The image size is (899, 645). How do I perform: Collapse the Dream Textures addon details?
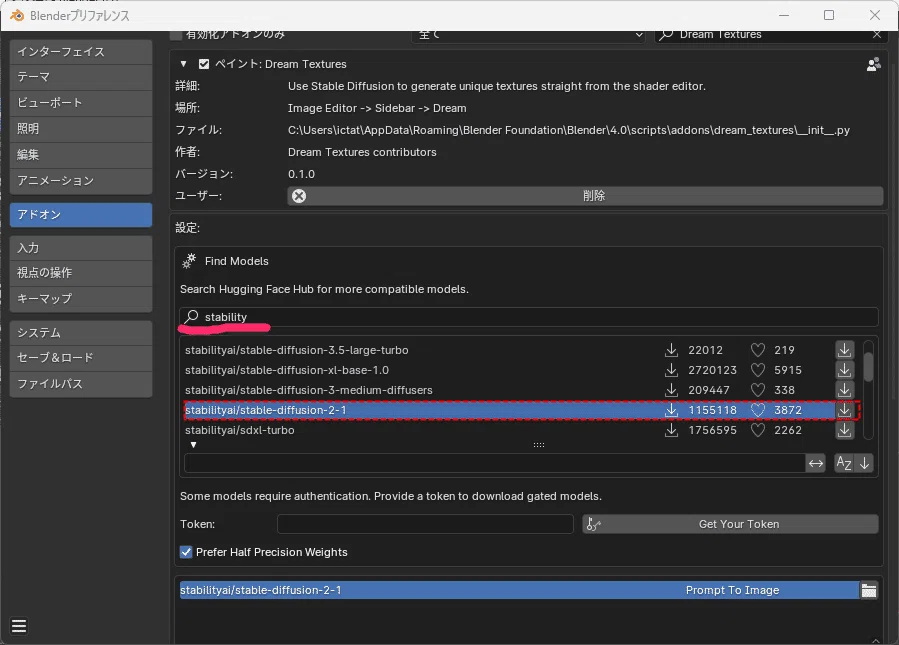(183, 64)
